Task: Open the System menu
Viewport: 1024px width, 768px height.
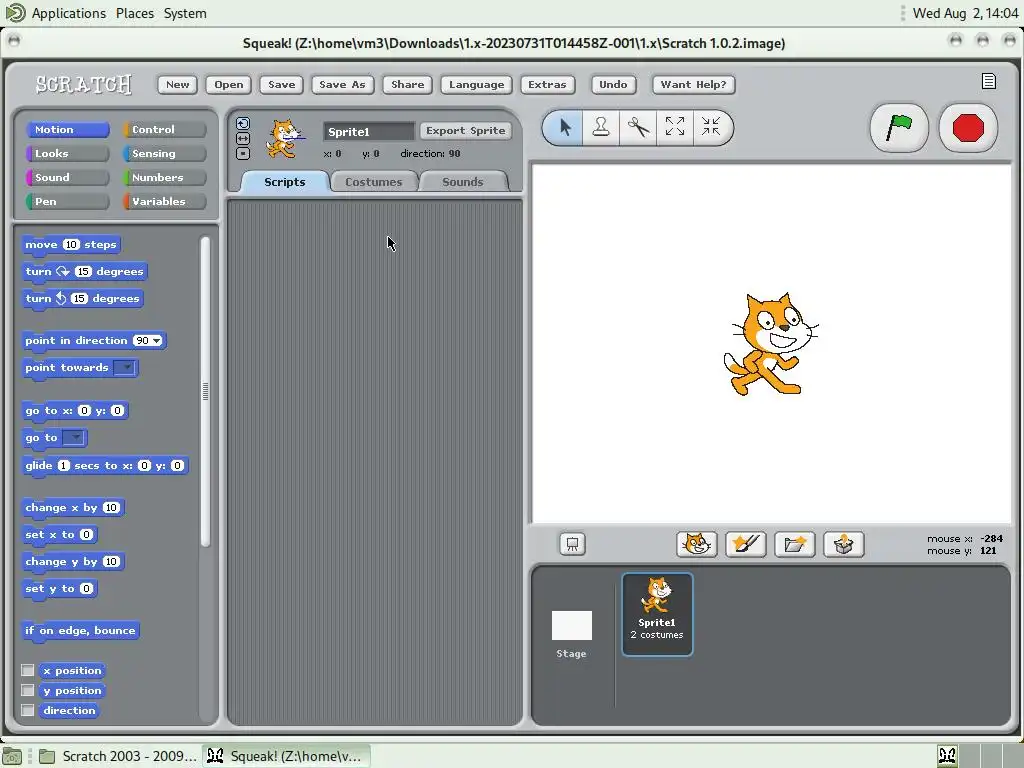Action: (x=185, y=13)
